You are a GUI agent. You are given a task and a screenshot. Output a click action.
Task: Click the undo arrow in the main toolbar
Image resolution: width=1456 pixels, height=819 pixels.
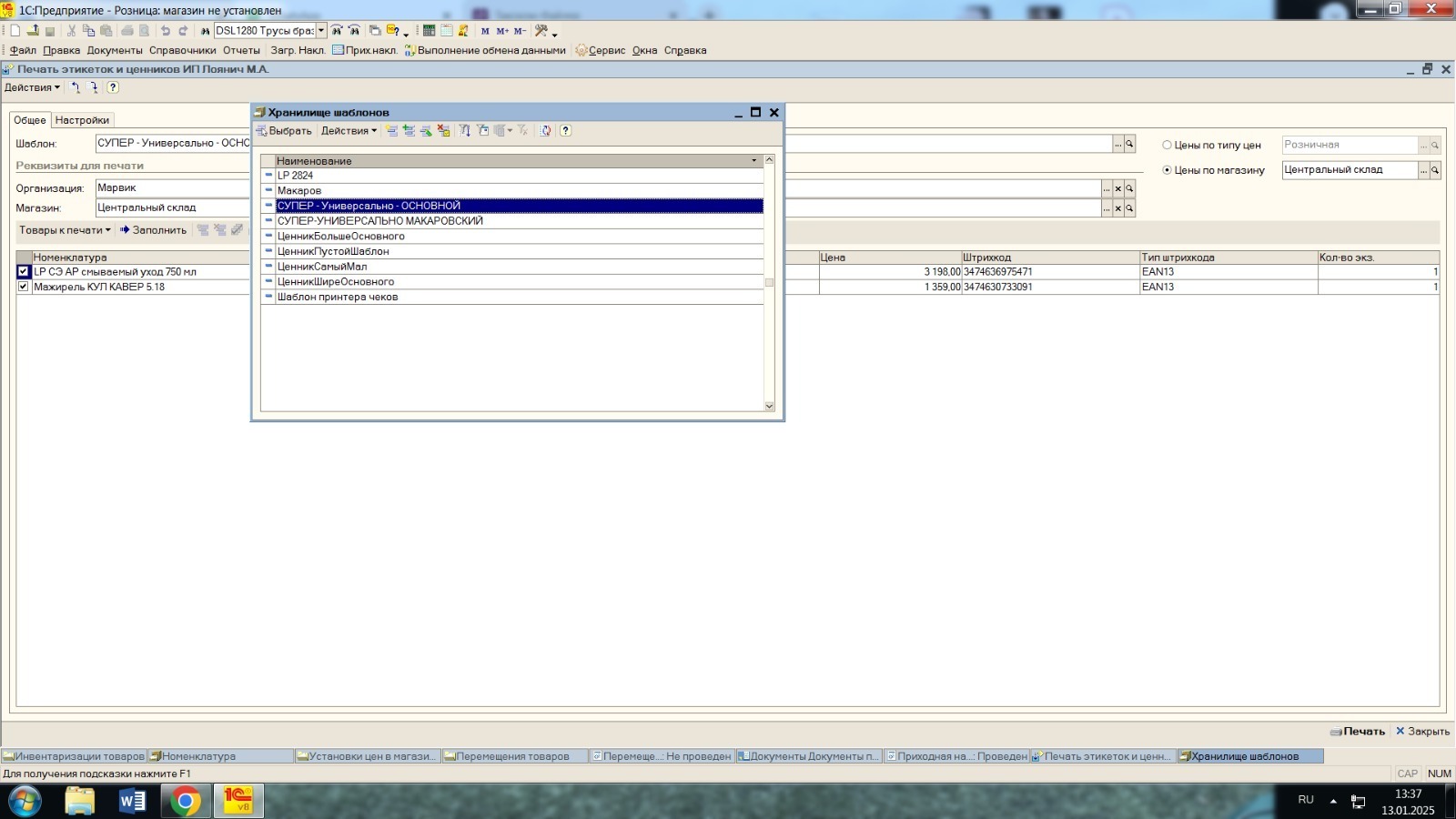tap(165, 31)
